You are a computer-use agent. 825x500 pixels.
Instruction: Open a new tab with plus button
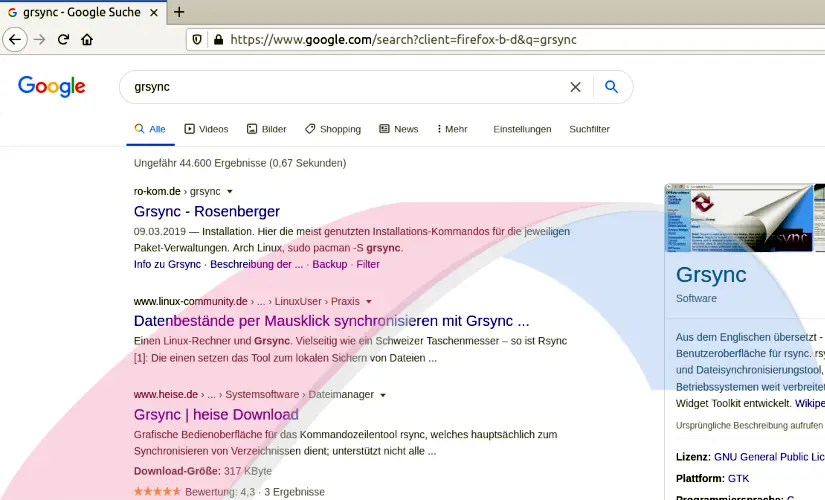click(x=179, y=12)
